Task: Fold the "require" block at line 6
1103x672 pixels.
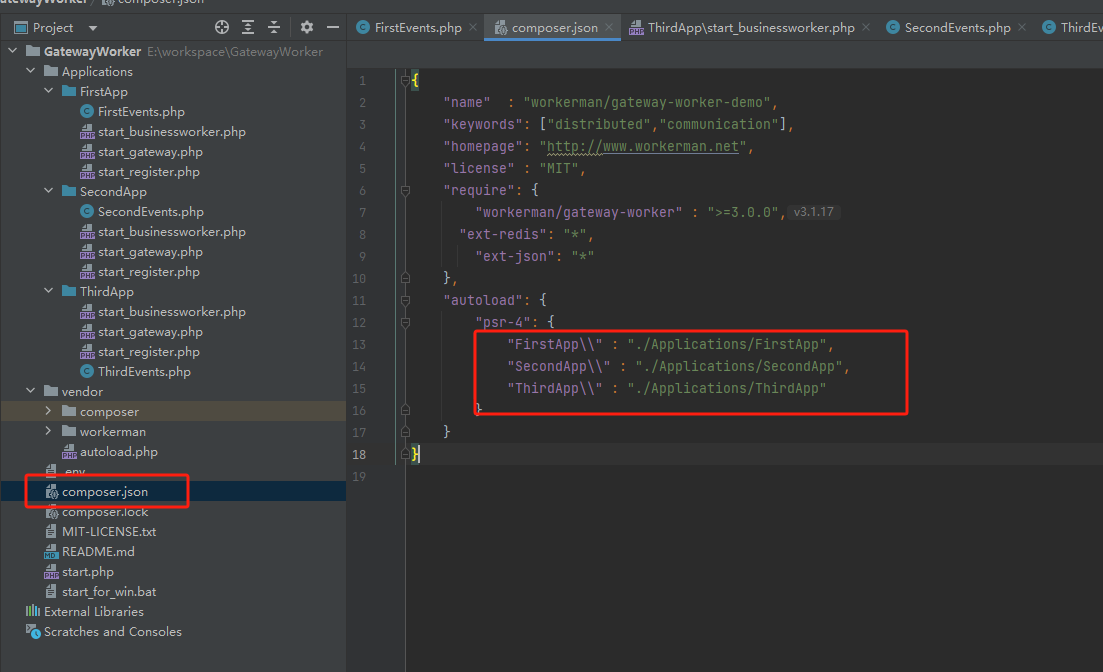Action: (405, 190)
